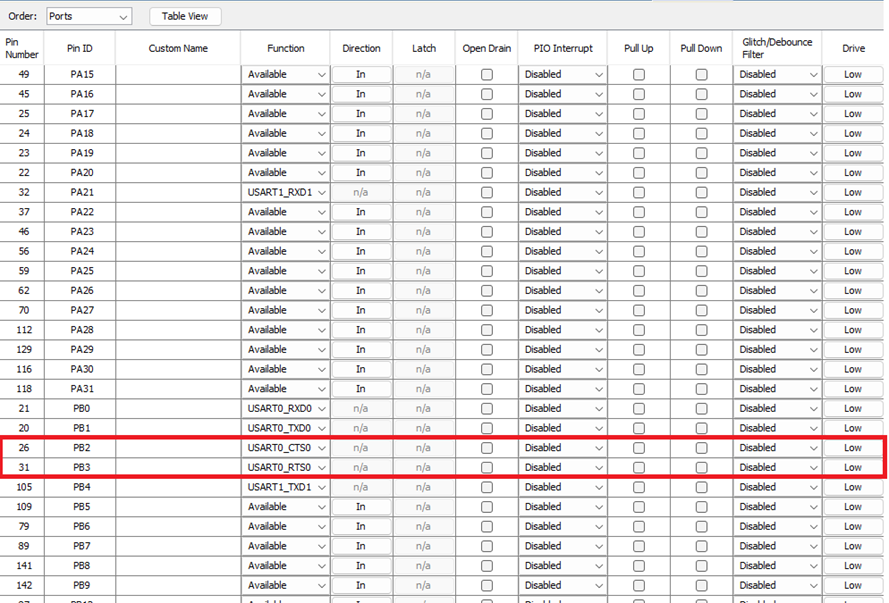Enable Open Drain for PA26
The width and height of the screenshot is (889, 603).
[486, 291]
